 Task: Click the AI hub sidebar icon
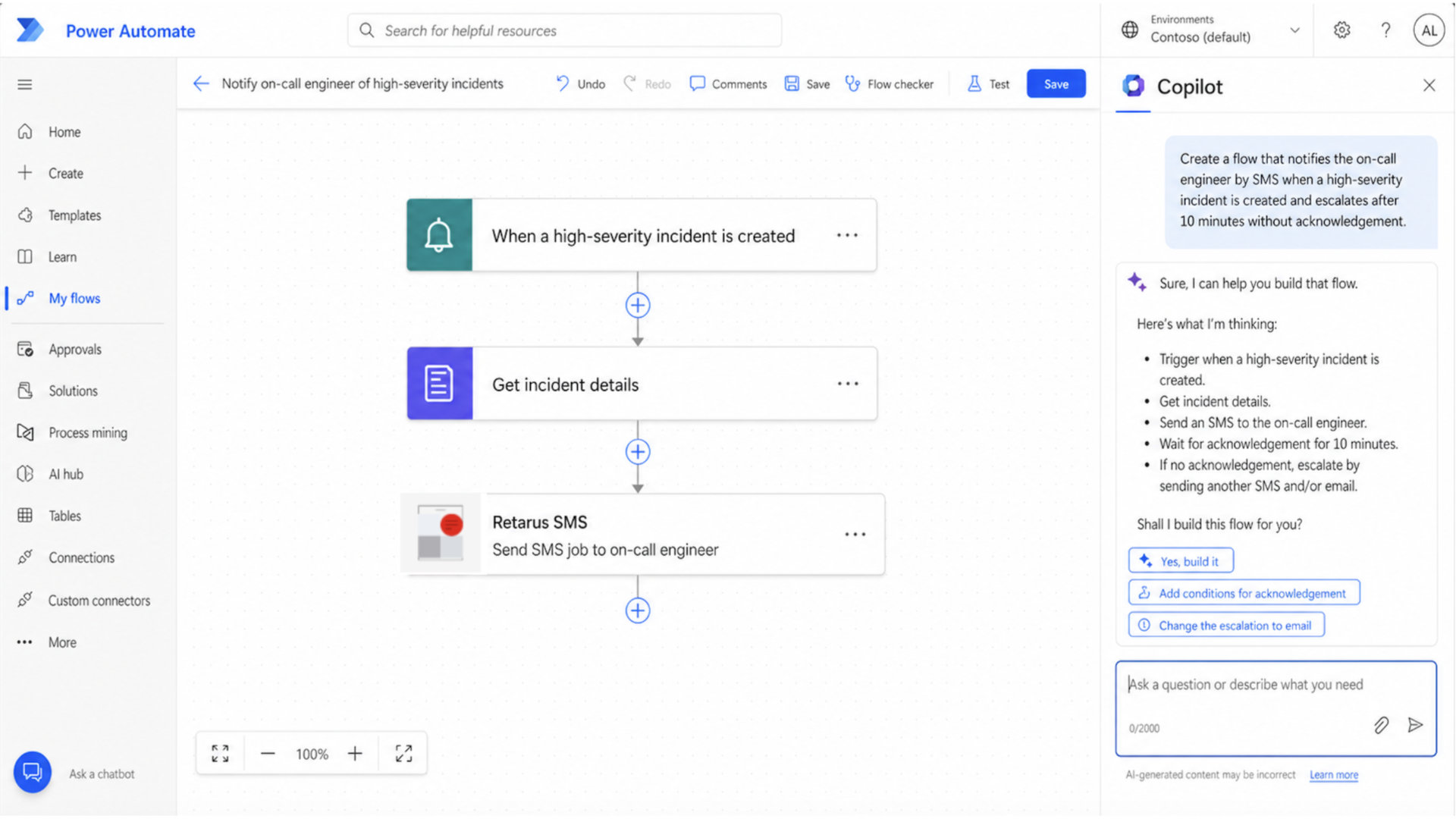(x=25, y=474)
